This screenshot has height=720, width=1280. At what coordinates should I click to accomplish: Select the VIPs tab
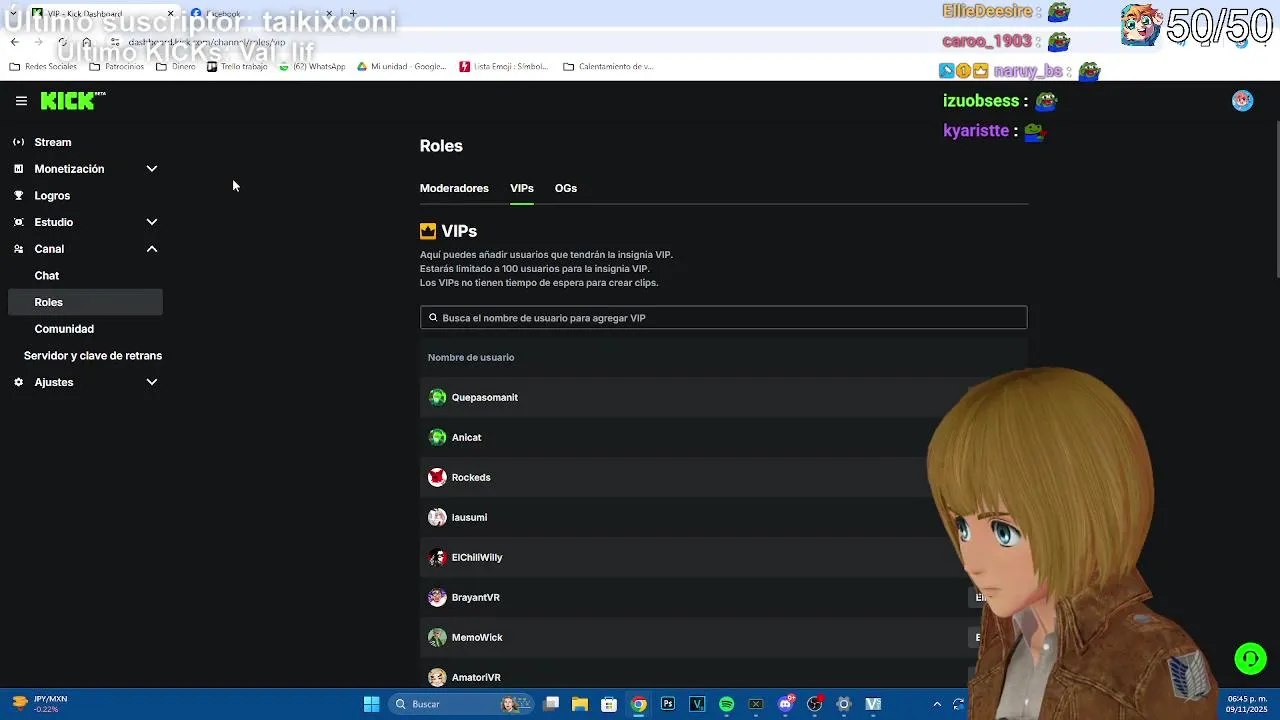(x=522, y=188)
